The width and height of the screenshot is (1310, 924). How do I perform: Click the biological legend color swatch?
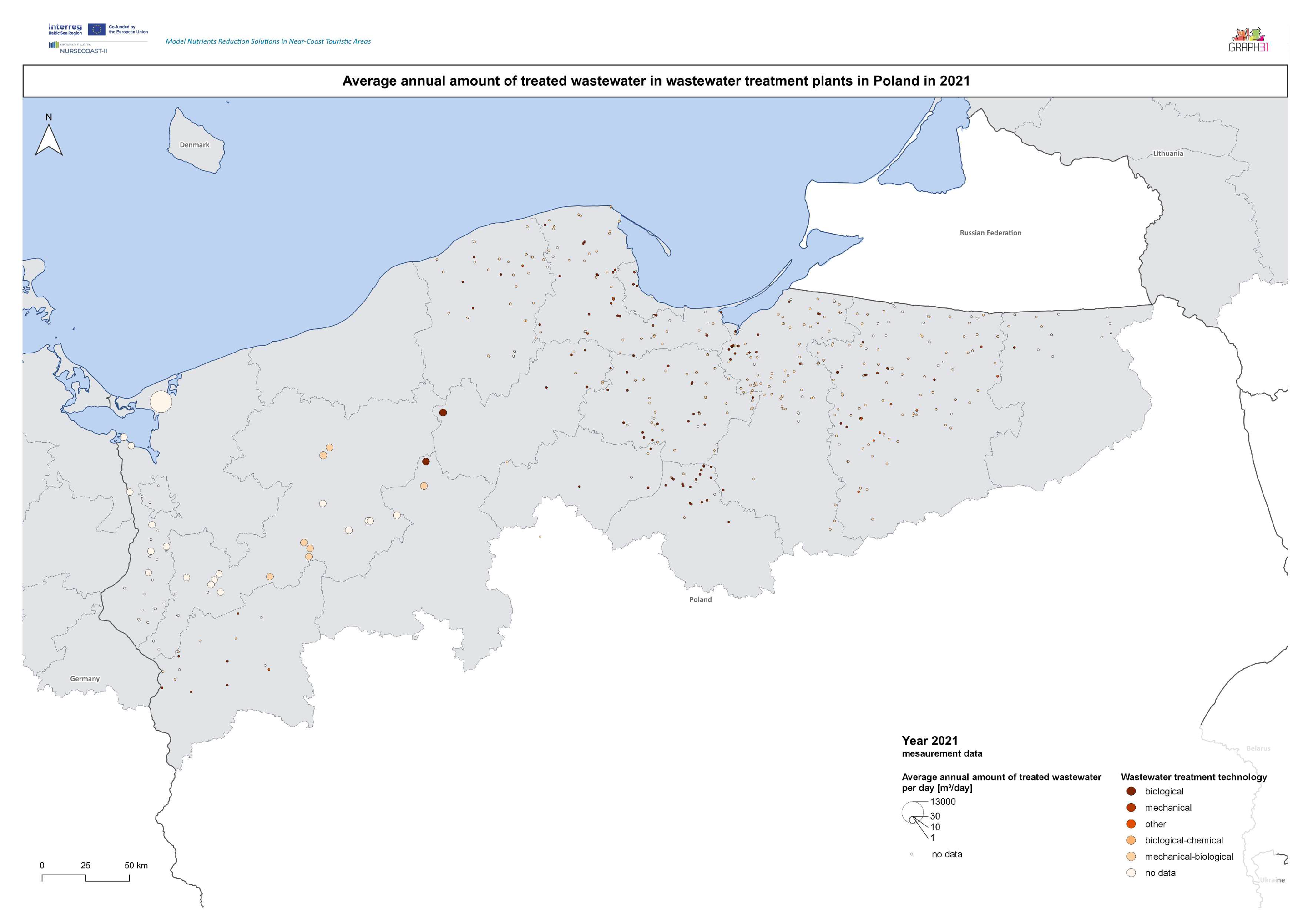click(1131, 791)
